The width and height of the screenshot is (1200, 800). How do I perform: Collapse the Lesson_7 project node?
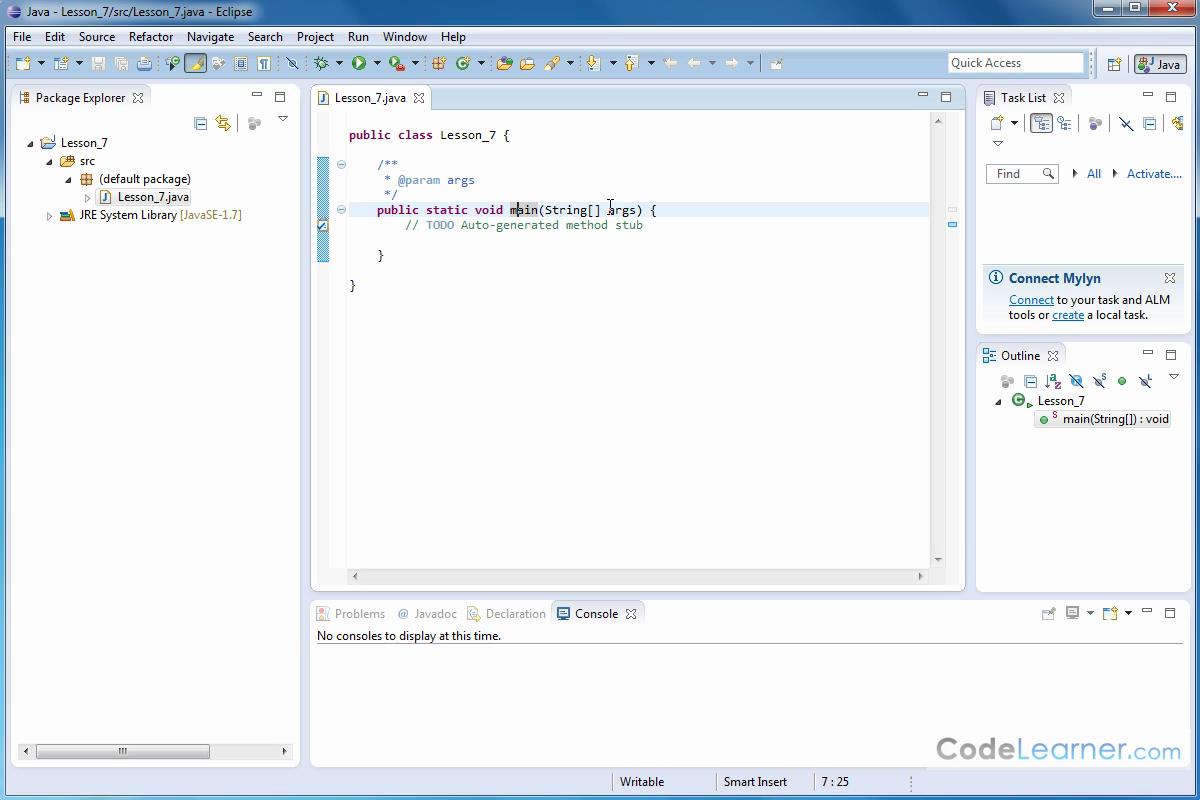[30, 143]
